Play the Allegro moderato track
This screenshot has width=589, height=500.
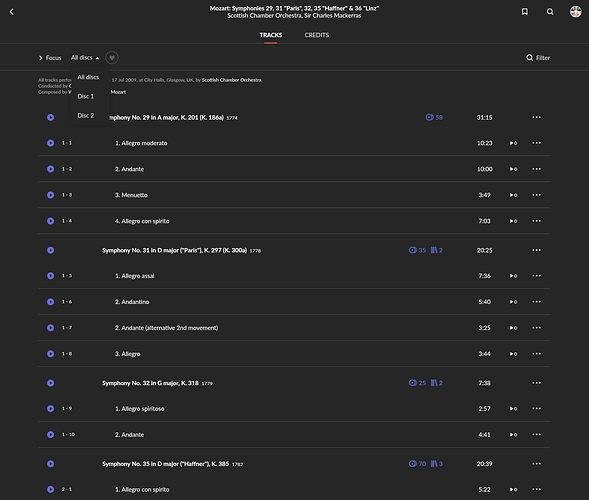pyautogui.click(x=50, y=143)
